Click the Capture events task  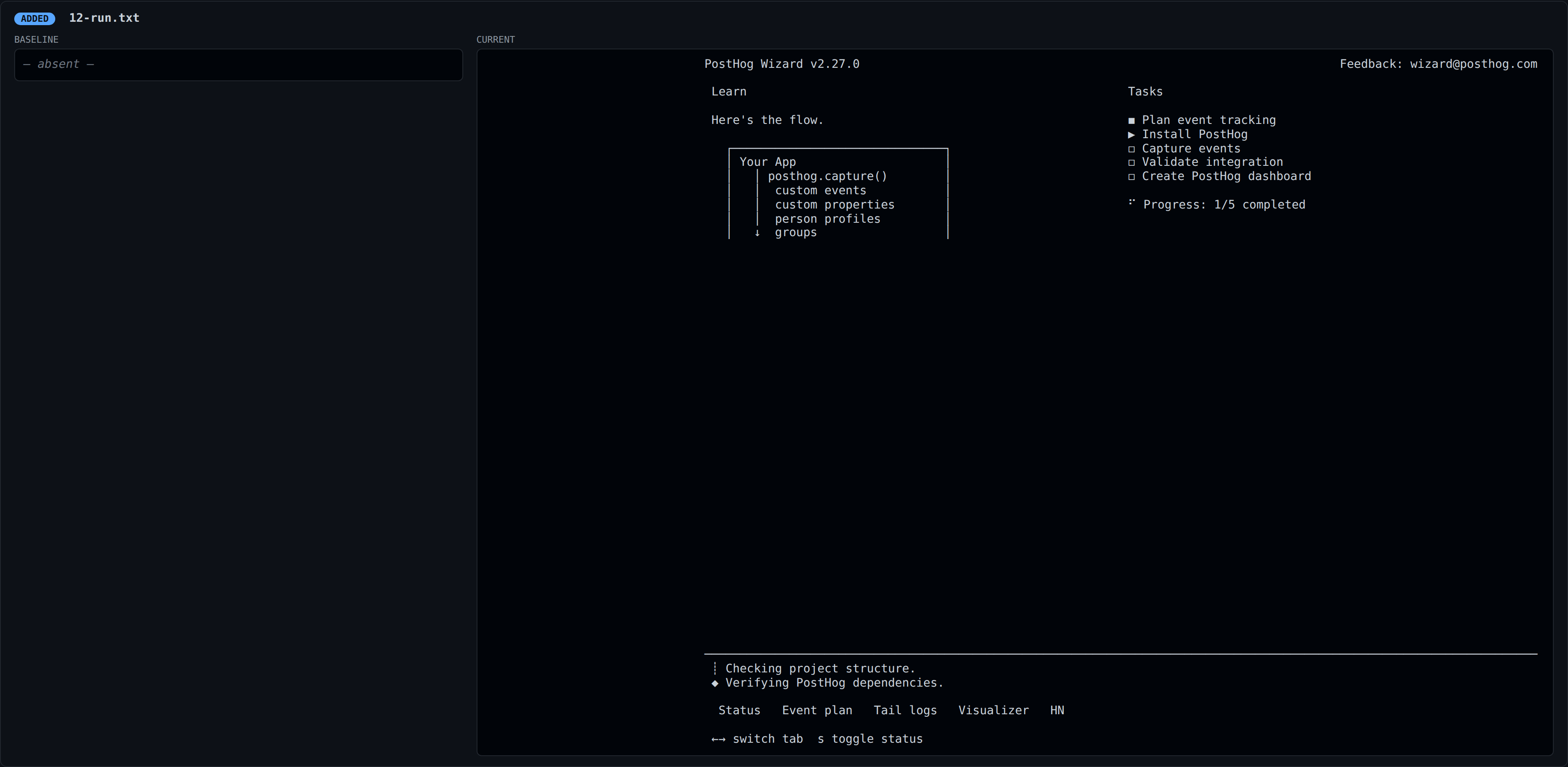pyautogui.click(x=1191, y=149)
